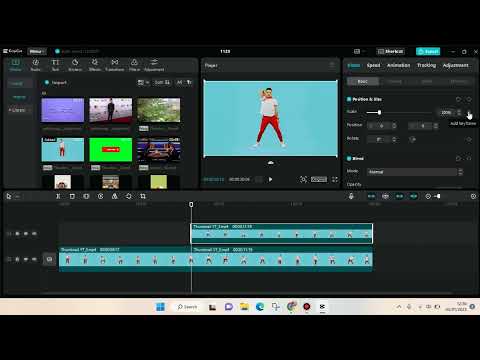The width and height of the screenshot is (480, 360).
Task: Switch to the Speed tab
Action: [x=373, y=65]
